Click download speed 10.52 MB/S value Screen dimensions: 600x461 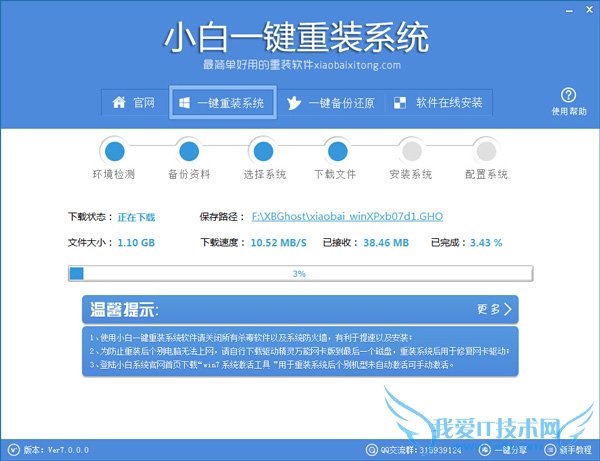(279, 243)
